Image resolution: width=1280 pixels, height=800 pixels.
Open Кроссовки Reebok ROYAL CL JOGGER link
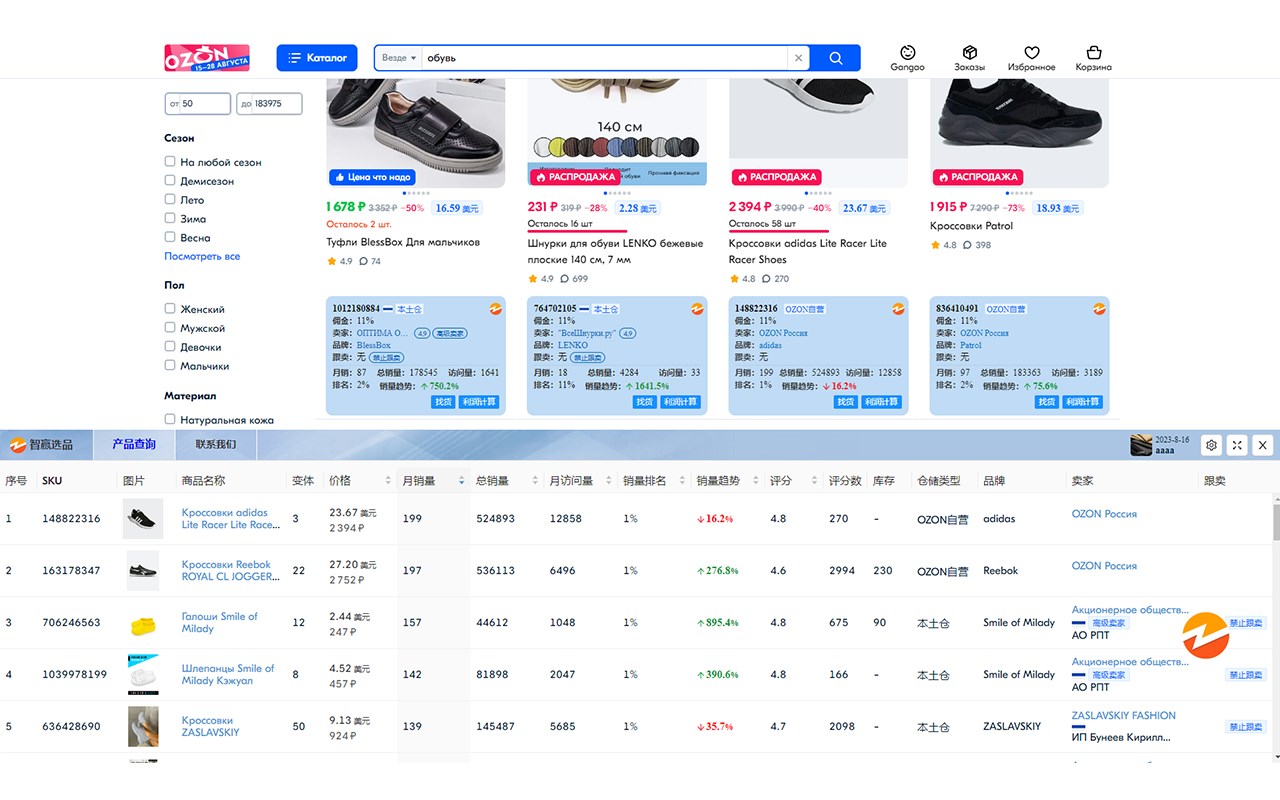coord(230,571)
